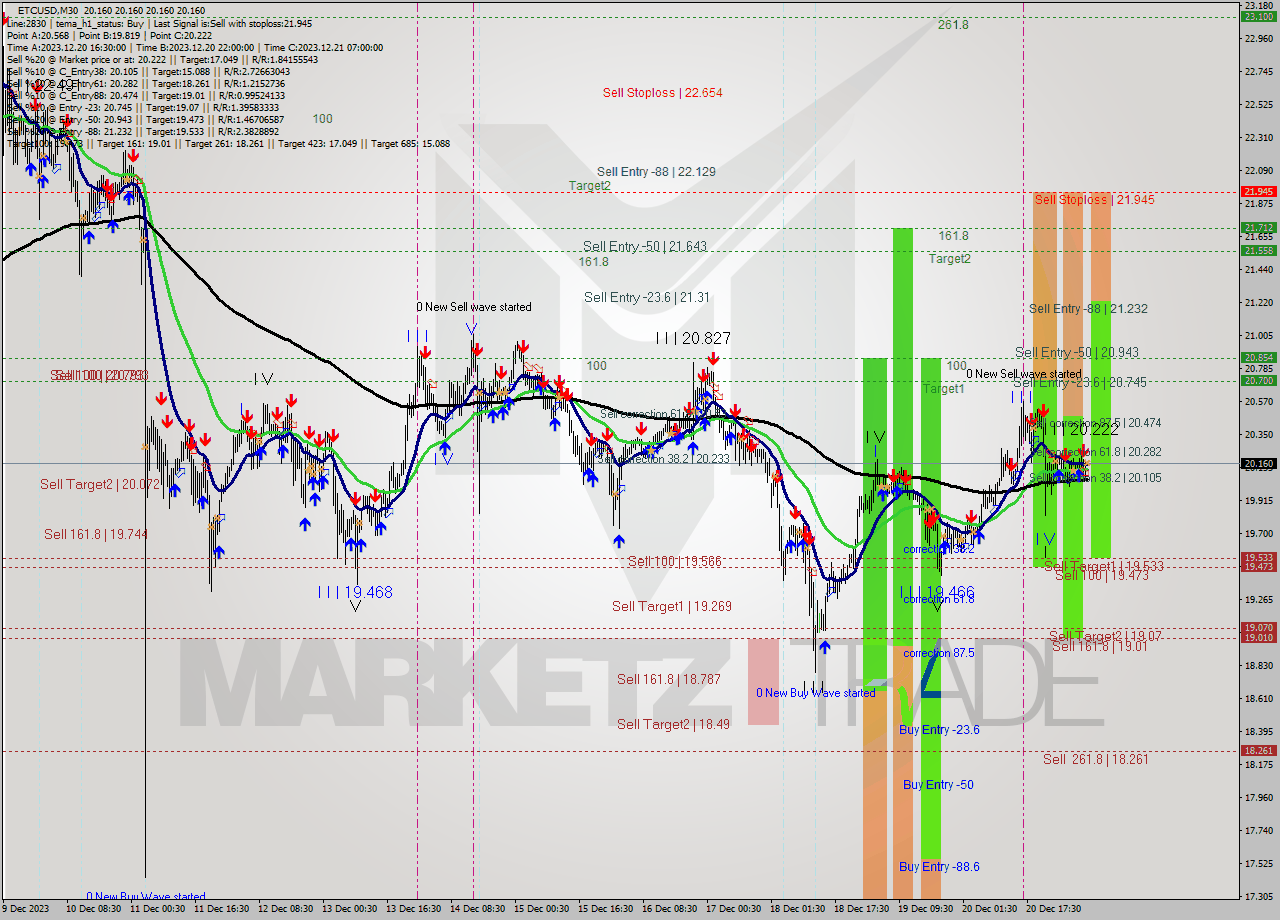Screen dimensions: 1280x920
Task: Click the 'I I I 20.827' wave label
Action: point(693,339)
